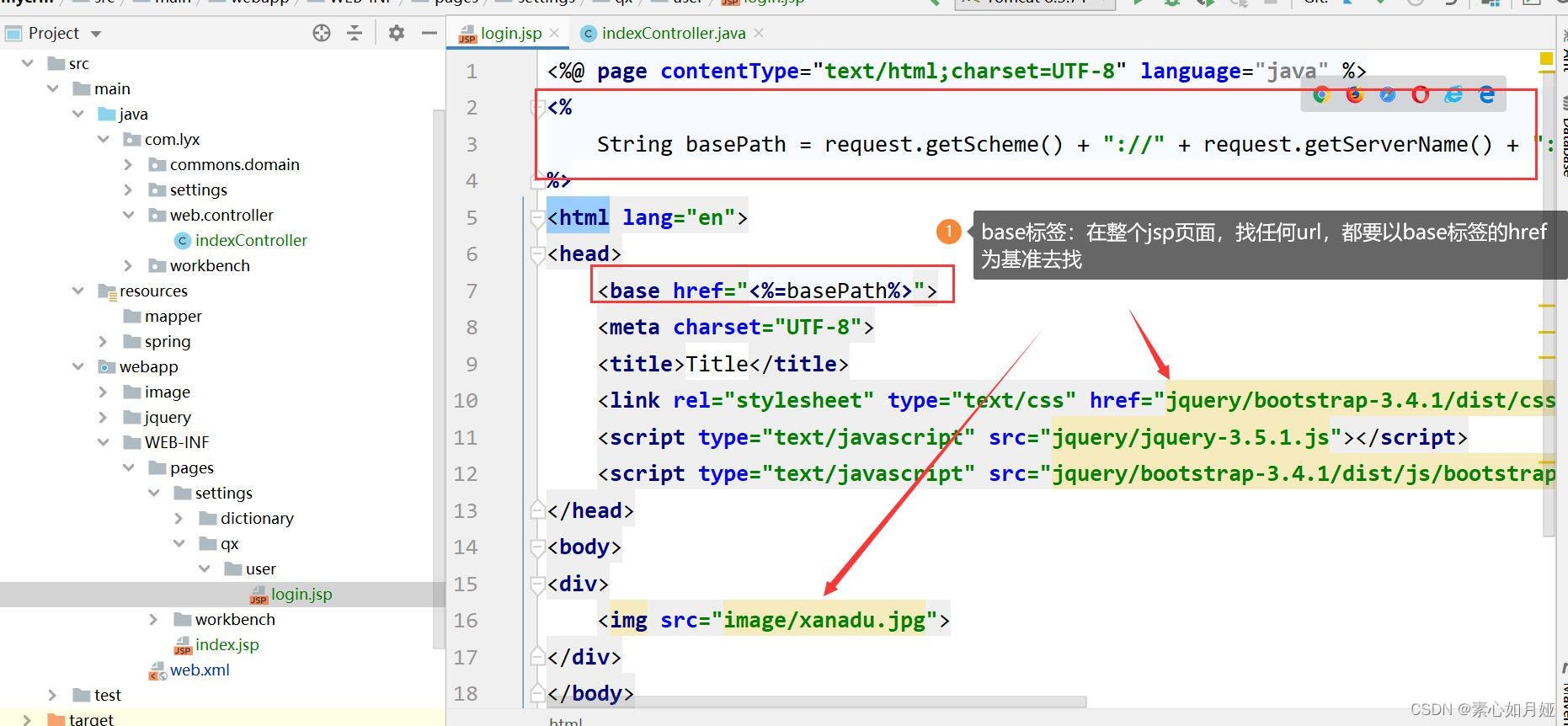1568x726 pixels.
Task: Click line number 10 in gutter
Action: [466, 400]
